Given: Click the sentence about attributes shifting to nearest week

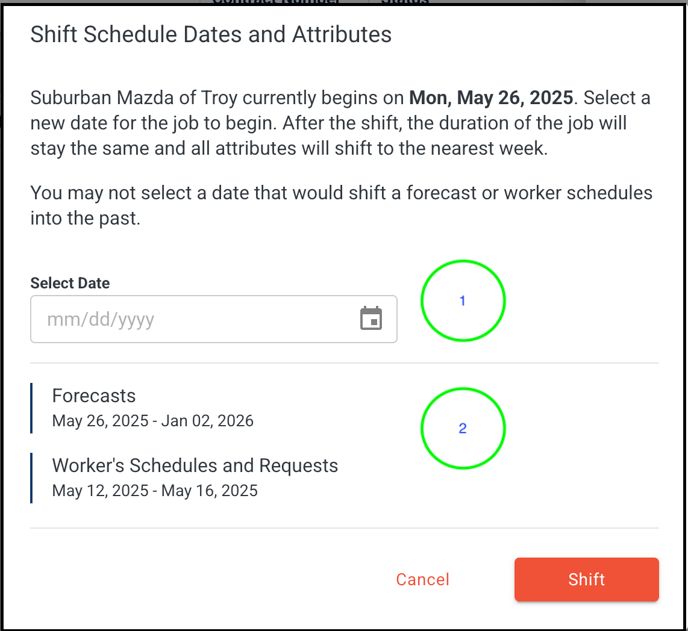Looking at the screenshot, I should [x=328, y=136].
